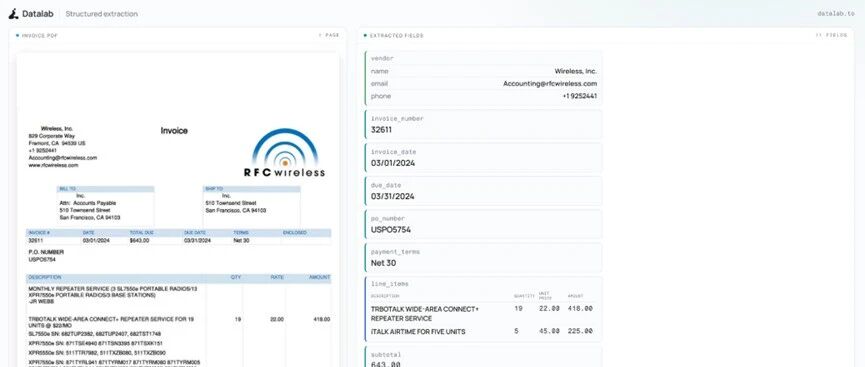Click the line_items field label
865x367 pixels.
click(x=389, y=284)
